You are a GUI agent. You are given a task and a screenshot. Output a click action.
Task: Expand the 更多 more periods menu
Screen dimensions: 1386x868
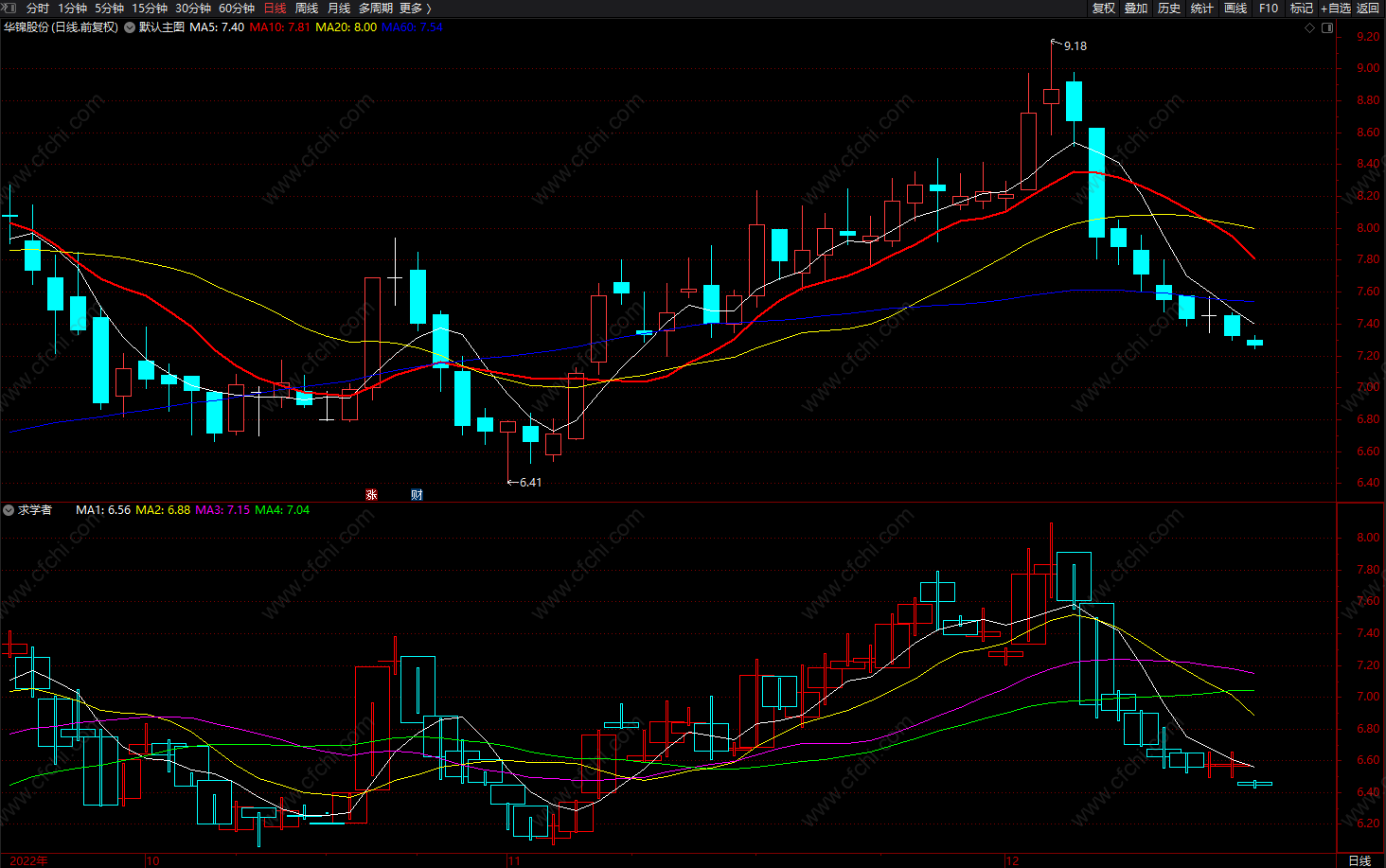coord(415,9)
